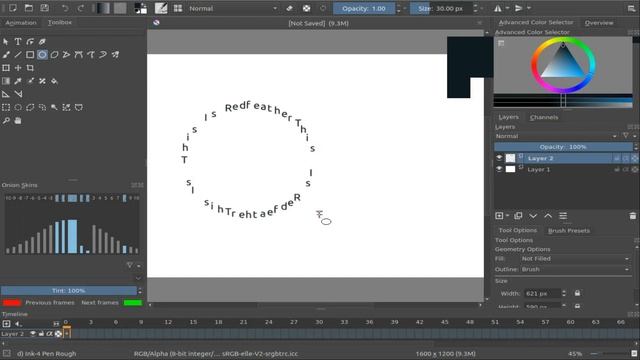Add a new layer in timeline
The width and height of the screenshot is (640, 360).
pos(6,324)
